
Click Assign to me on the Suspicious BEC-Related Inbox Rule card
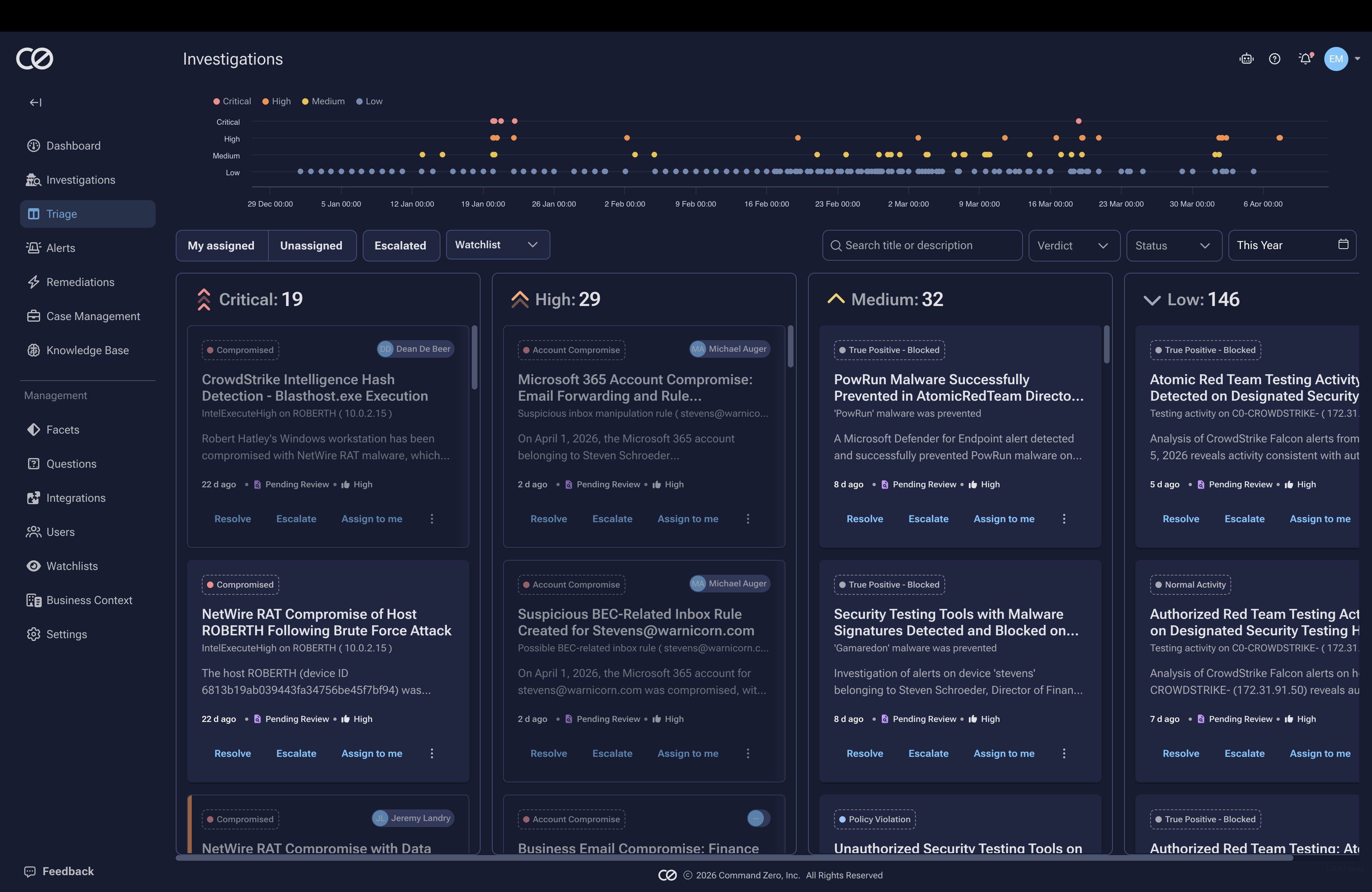coord(688,753)
